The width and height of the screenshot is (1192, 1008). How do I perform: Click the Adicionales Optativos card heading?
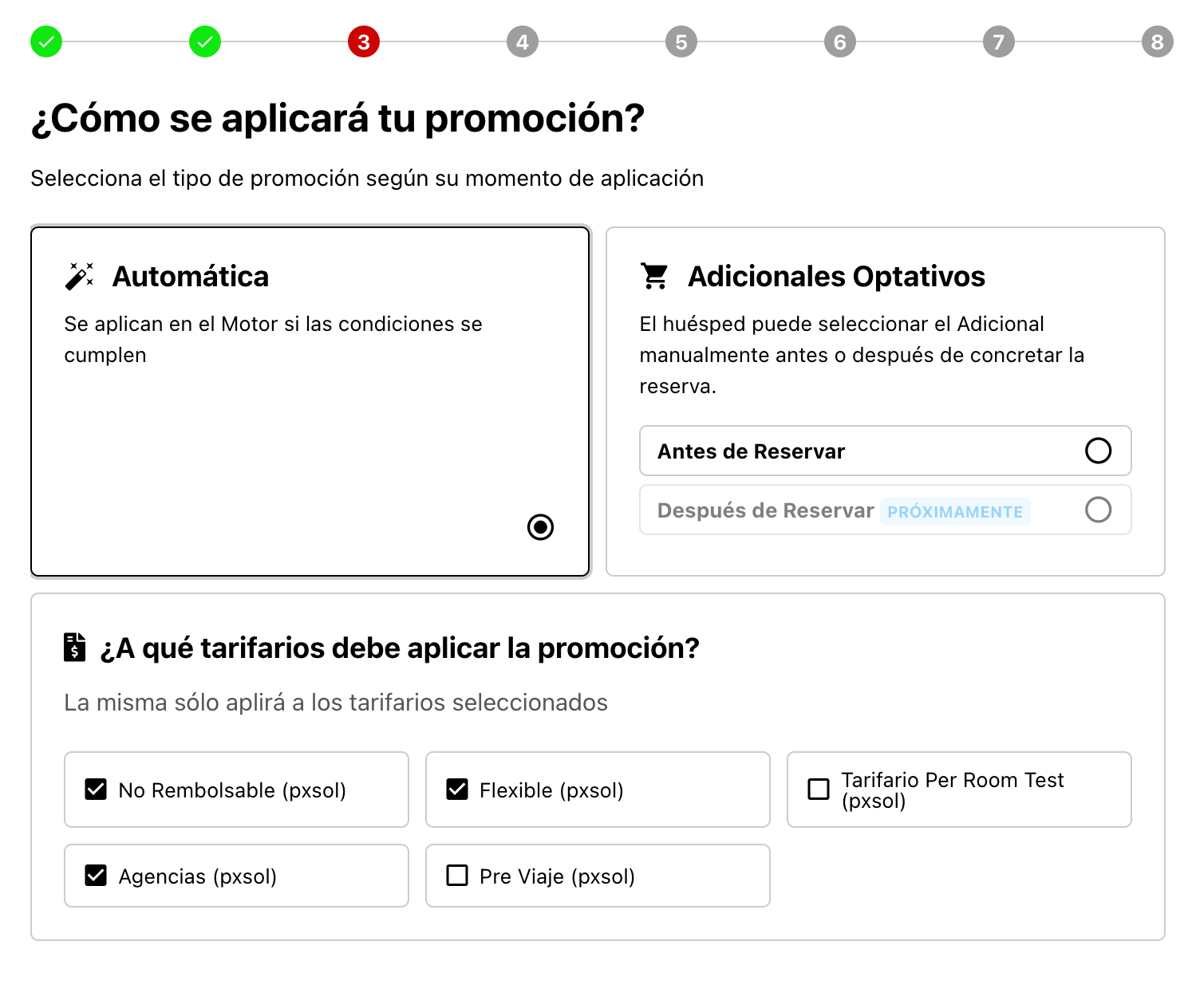click(836, 277)
